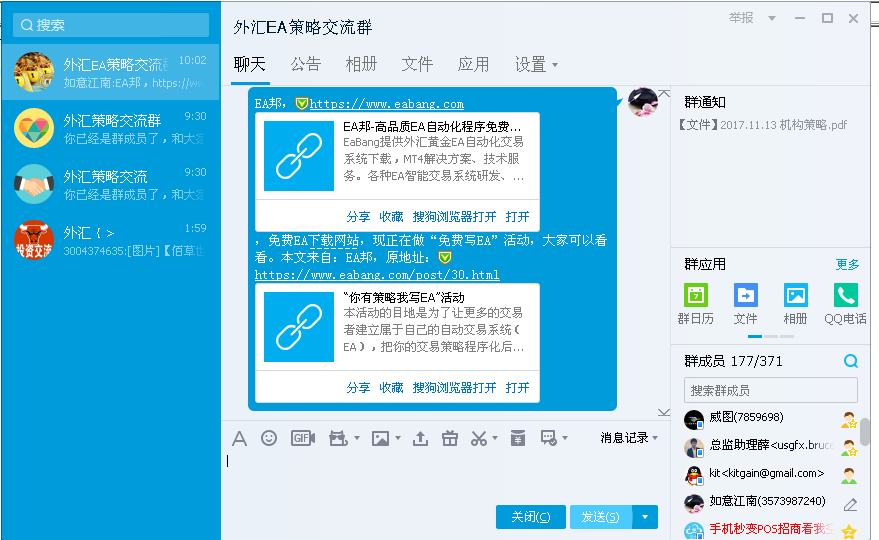Expand the send button options arrow
This screenshot has width=879, height=540.
pos(645,517)
